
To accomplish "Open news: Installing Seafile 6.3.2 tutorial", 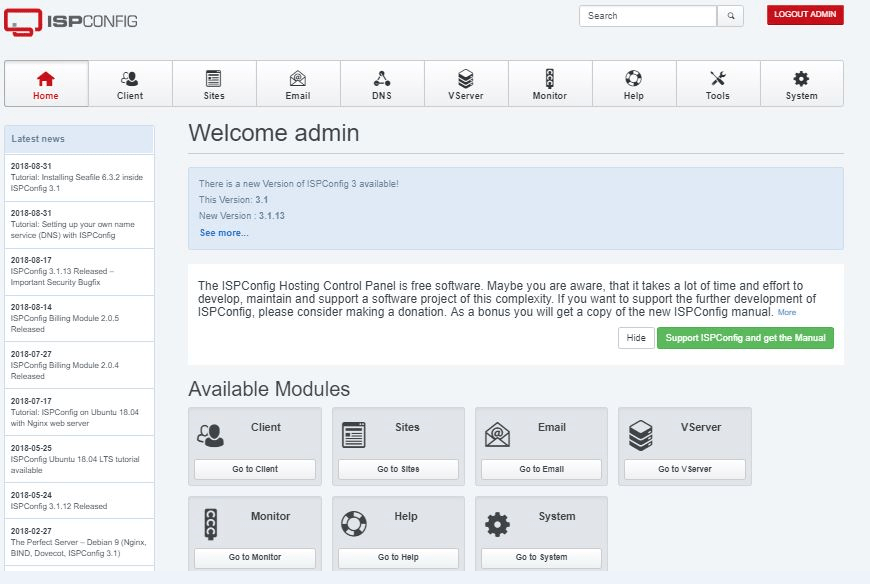I will 79,177.
